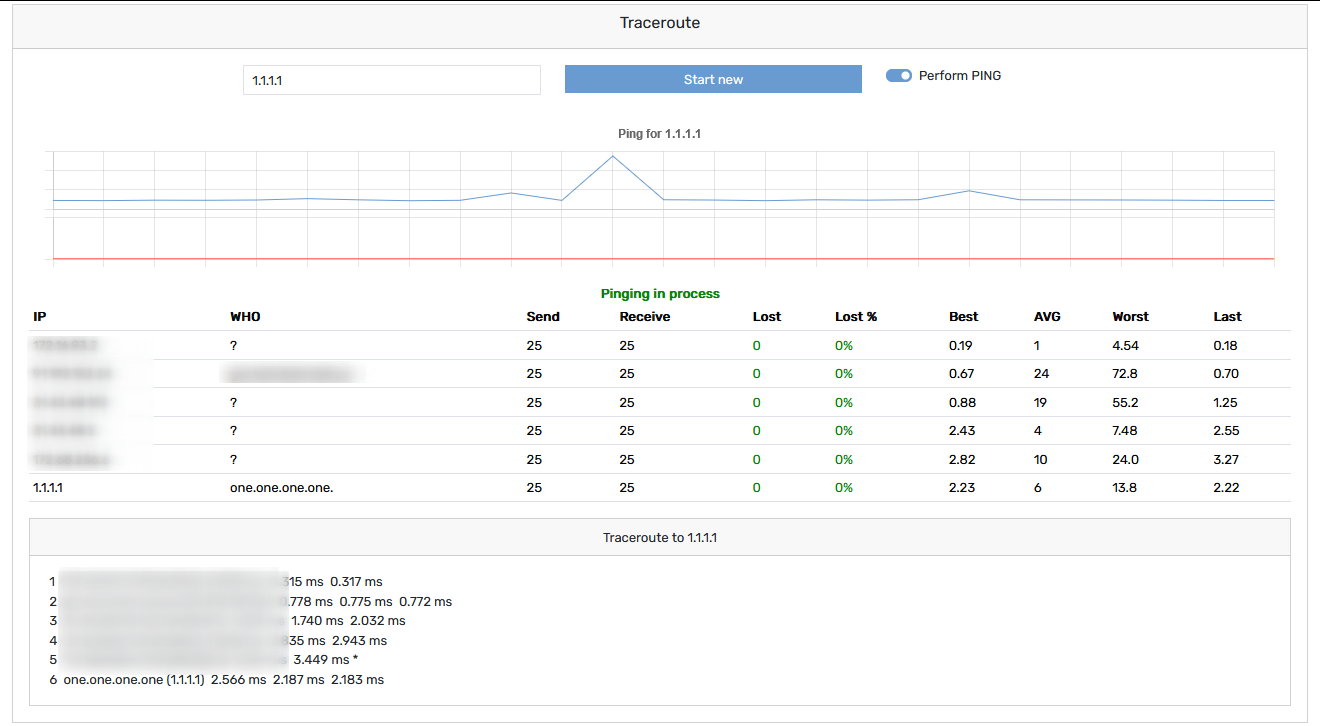Viewport: 1320px width, 726px height.
Task: Click the peak point on ping chart
Action: [612, 156]
